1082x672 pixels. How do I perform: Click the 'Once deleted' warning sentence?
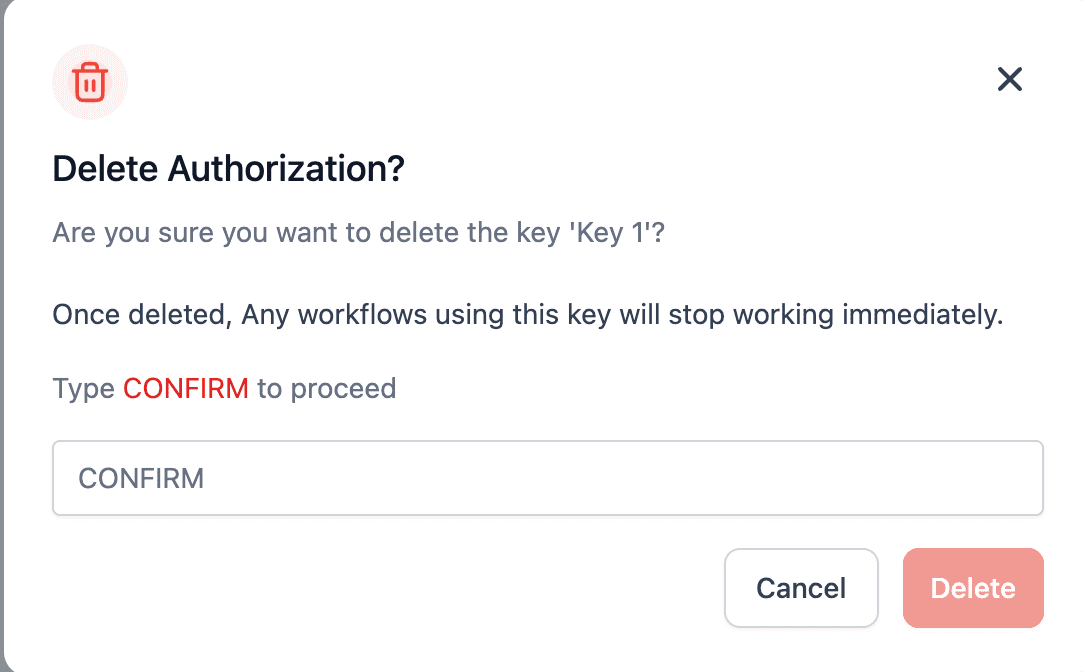click(528, 315)
